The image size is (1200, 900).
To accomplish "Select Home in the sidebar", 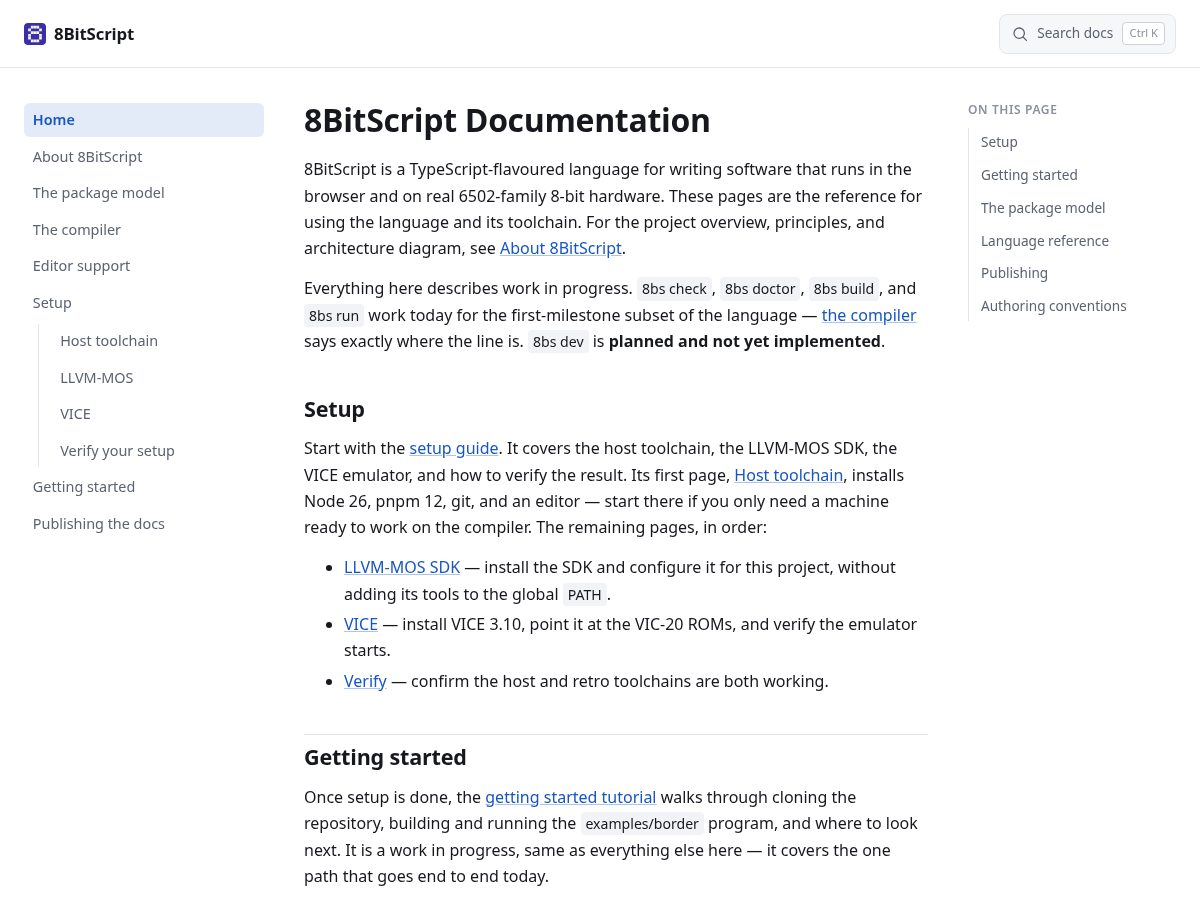I will coord(144,120).
